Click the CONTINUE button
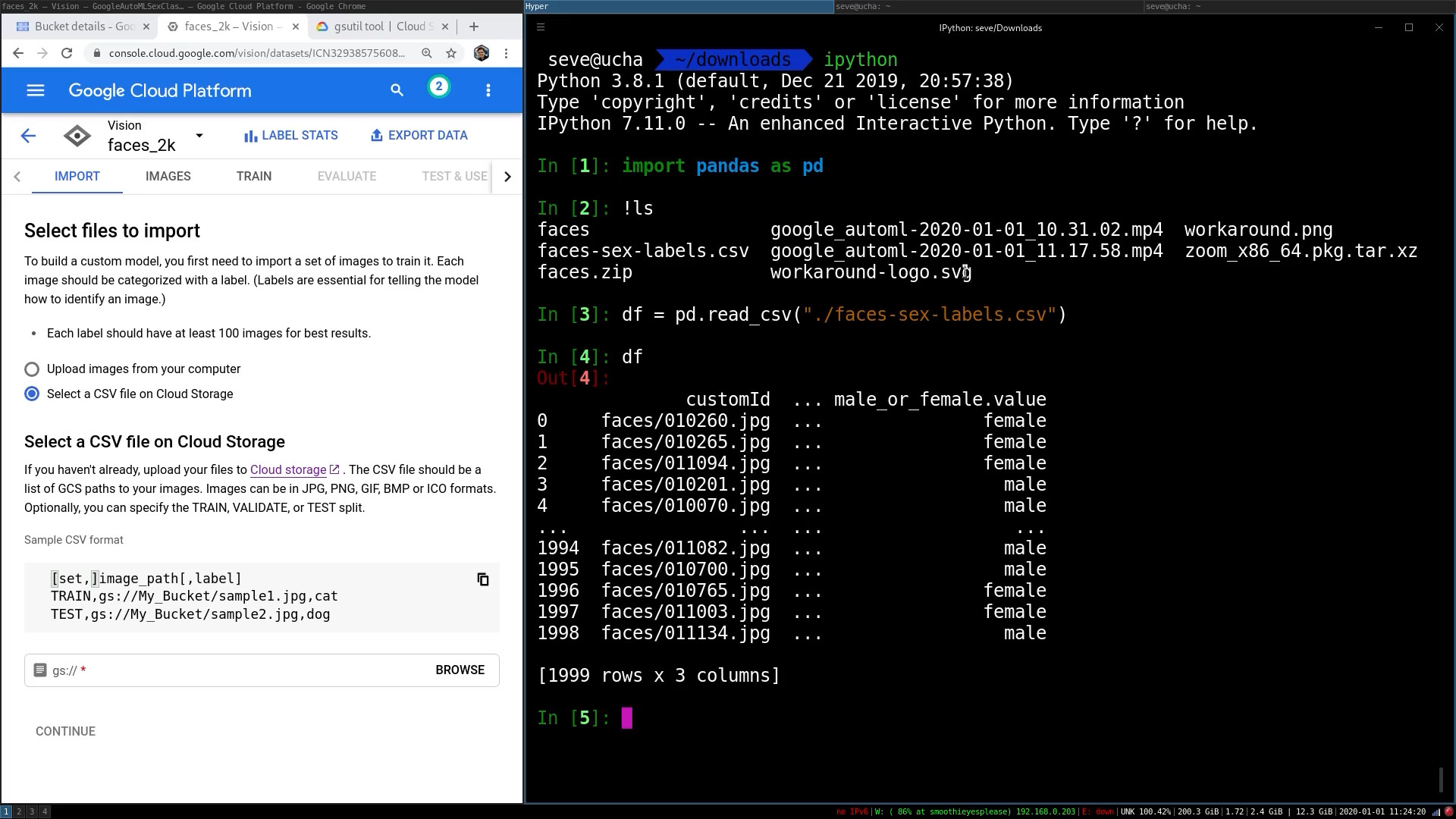 tap(65, 731)
